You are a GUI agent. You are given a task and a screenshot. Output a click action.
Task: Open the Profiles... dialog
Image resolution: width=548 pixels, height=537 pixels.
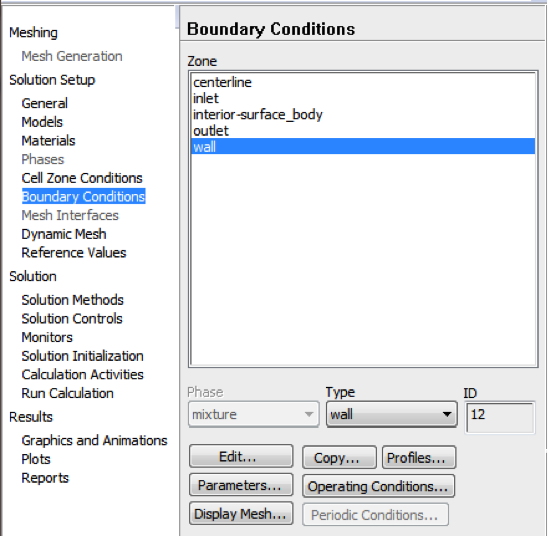(x=419, y=457)
